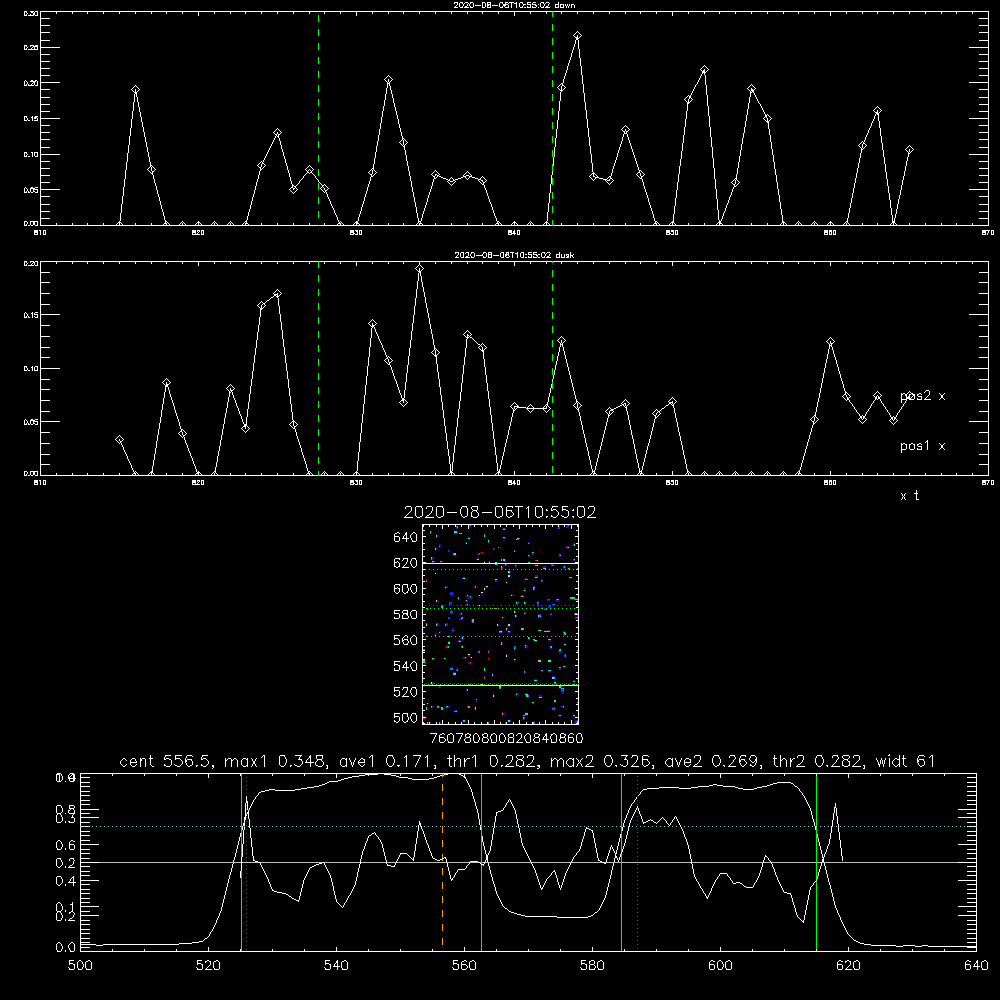Open the colored pixel image thumbnail
This screenshot has height=1000, width=1000.
point(500,624)
